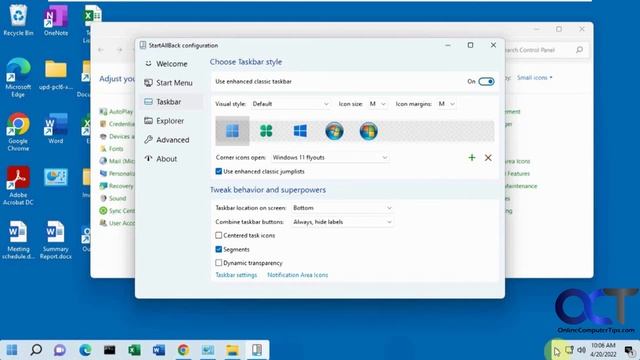Open Excel from the taskbar
The width and height of the screenshot is (640, 360).
[134, 350]
